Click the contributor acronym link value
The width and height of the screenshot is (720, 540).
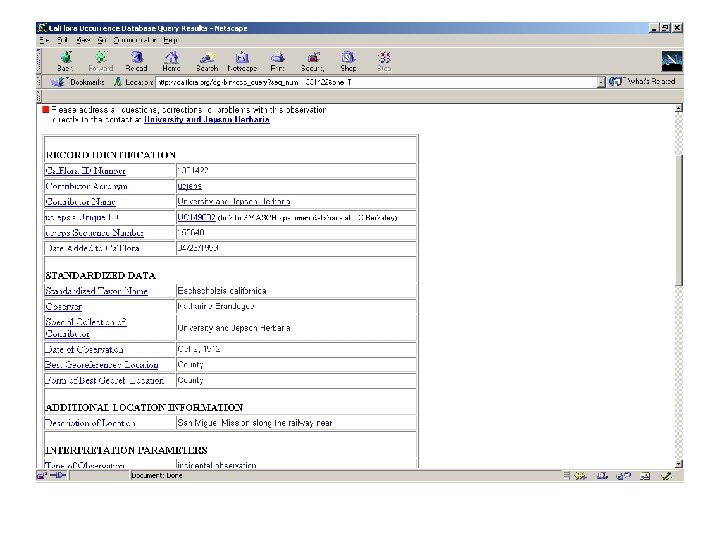[189, 186]
